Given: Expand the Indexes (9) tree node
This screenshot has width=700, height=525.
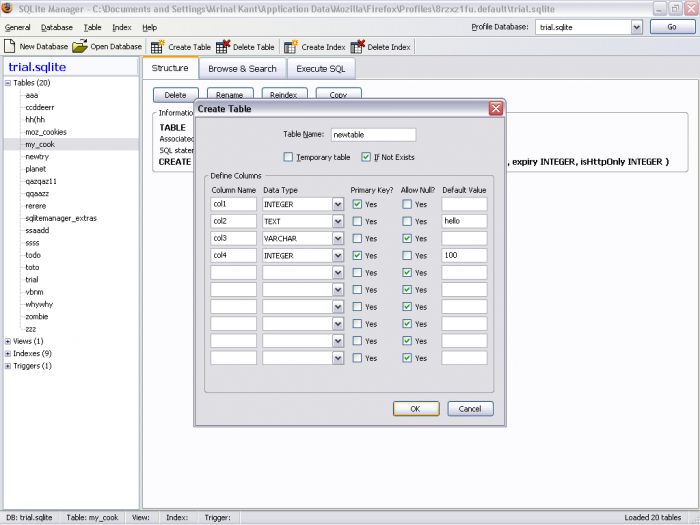Looking at the screenshot, I should coord(8,354).
